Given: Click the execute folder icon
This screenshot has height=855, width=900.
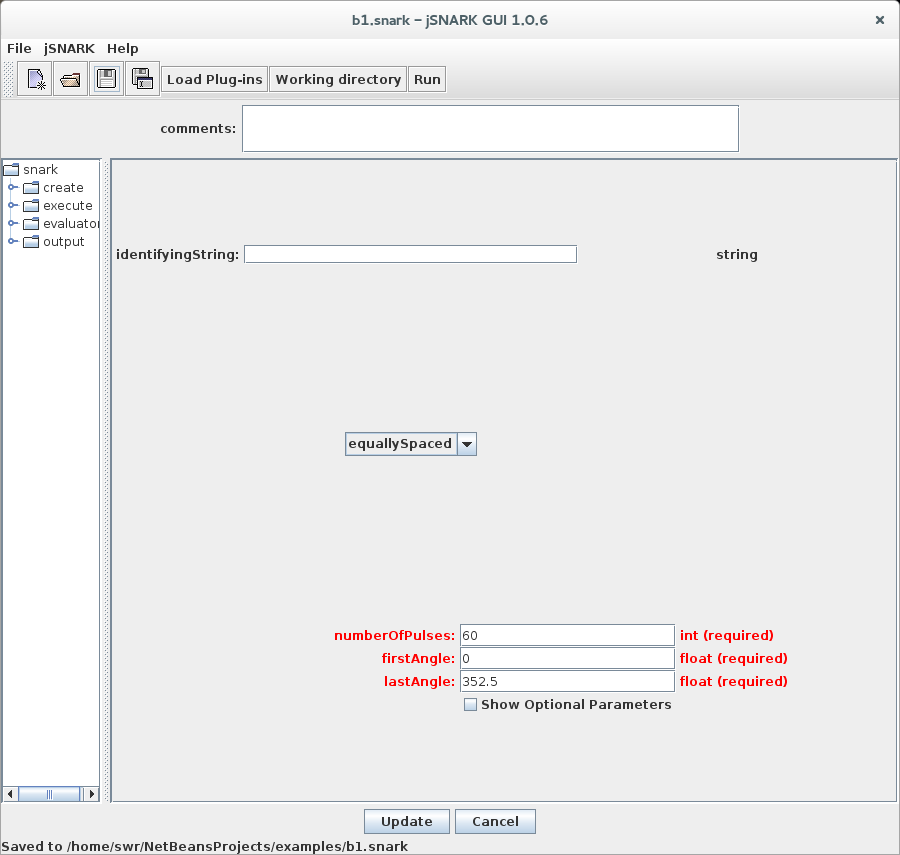Looking at the screenshot, I should coord(31,205).
